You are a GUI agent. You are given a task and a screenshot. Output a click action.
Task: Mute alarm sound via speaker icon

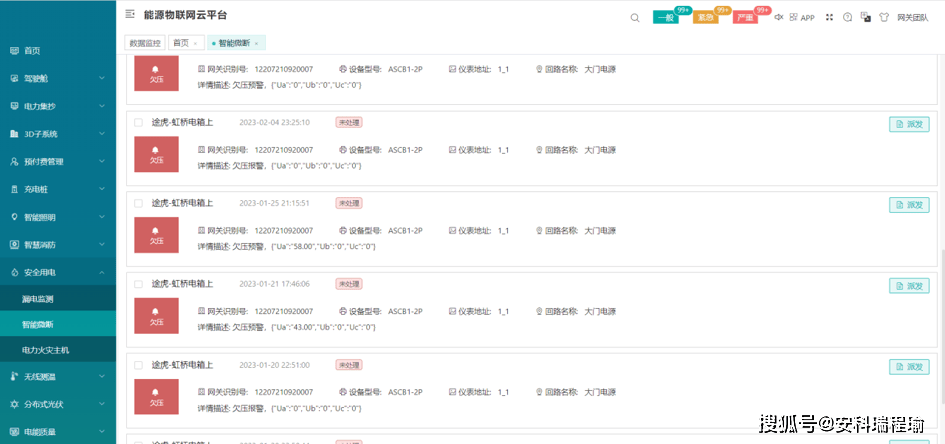point(779,17)
